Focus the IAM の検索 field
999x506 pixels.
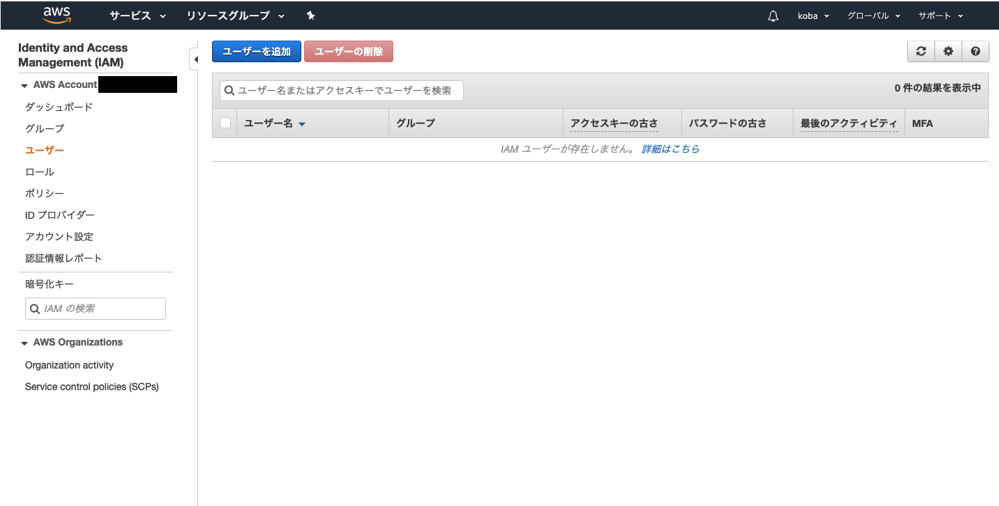tap(95, 308)
